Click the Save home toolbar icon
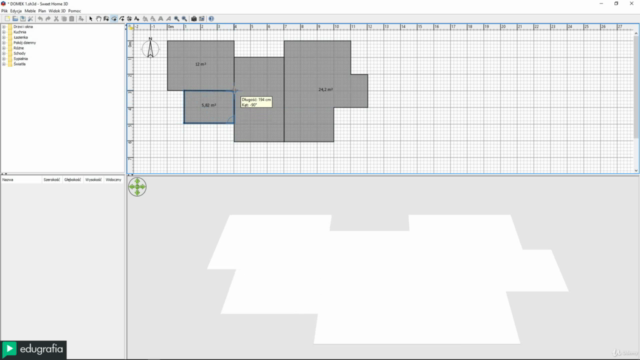The width and height of the screenshot is (640, 360). point(23,19)
